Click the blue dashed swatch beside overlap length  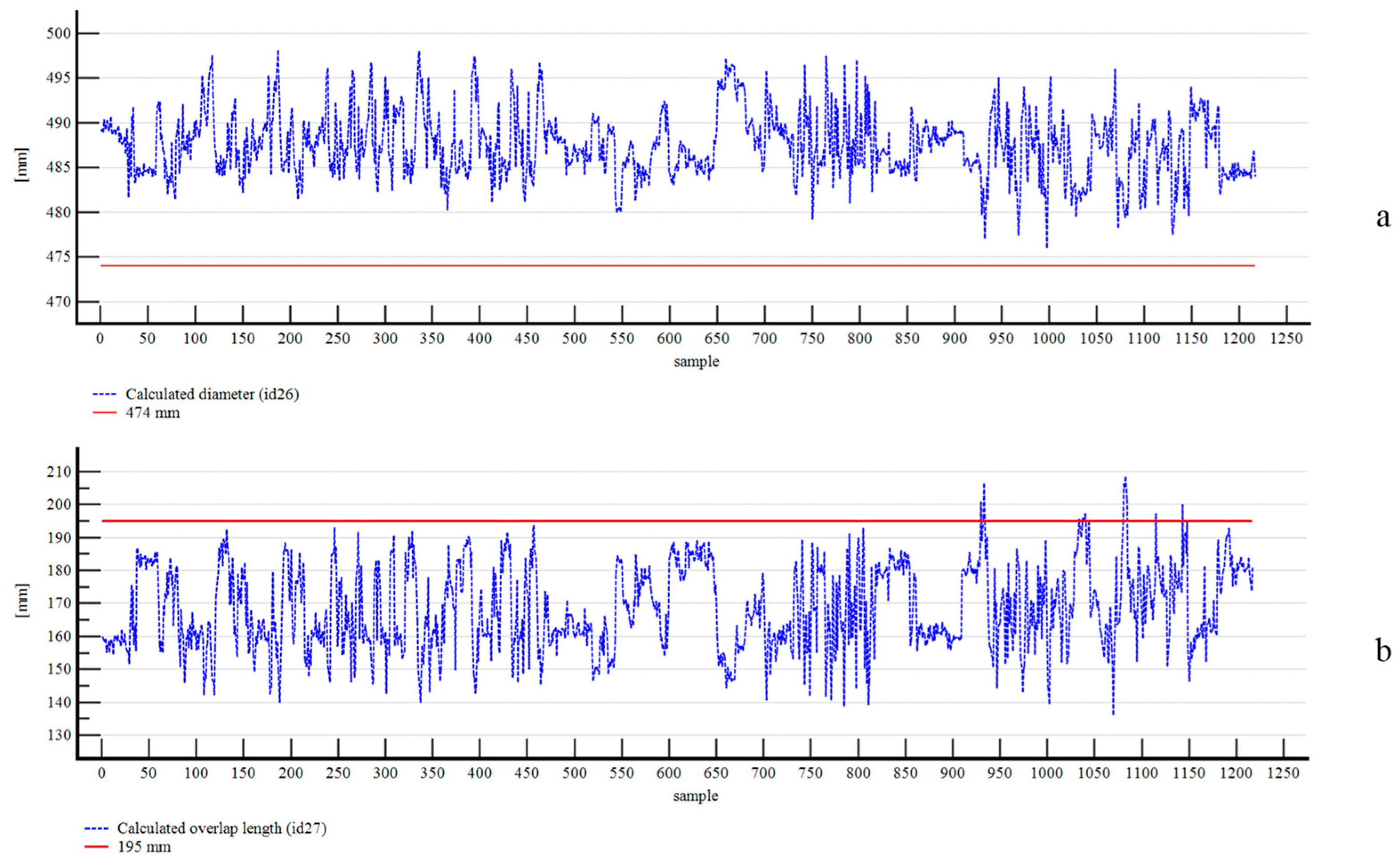(96, 829)
